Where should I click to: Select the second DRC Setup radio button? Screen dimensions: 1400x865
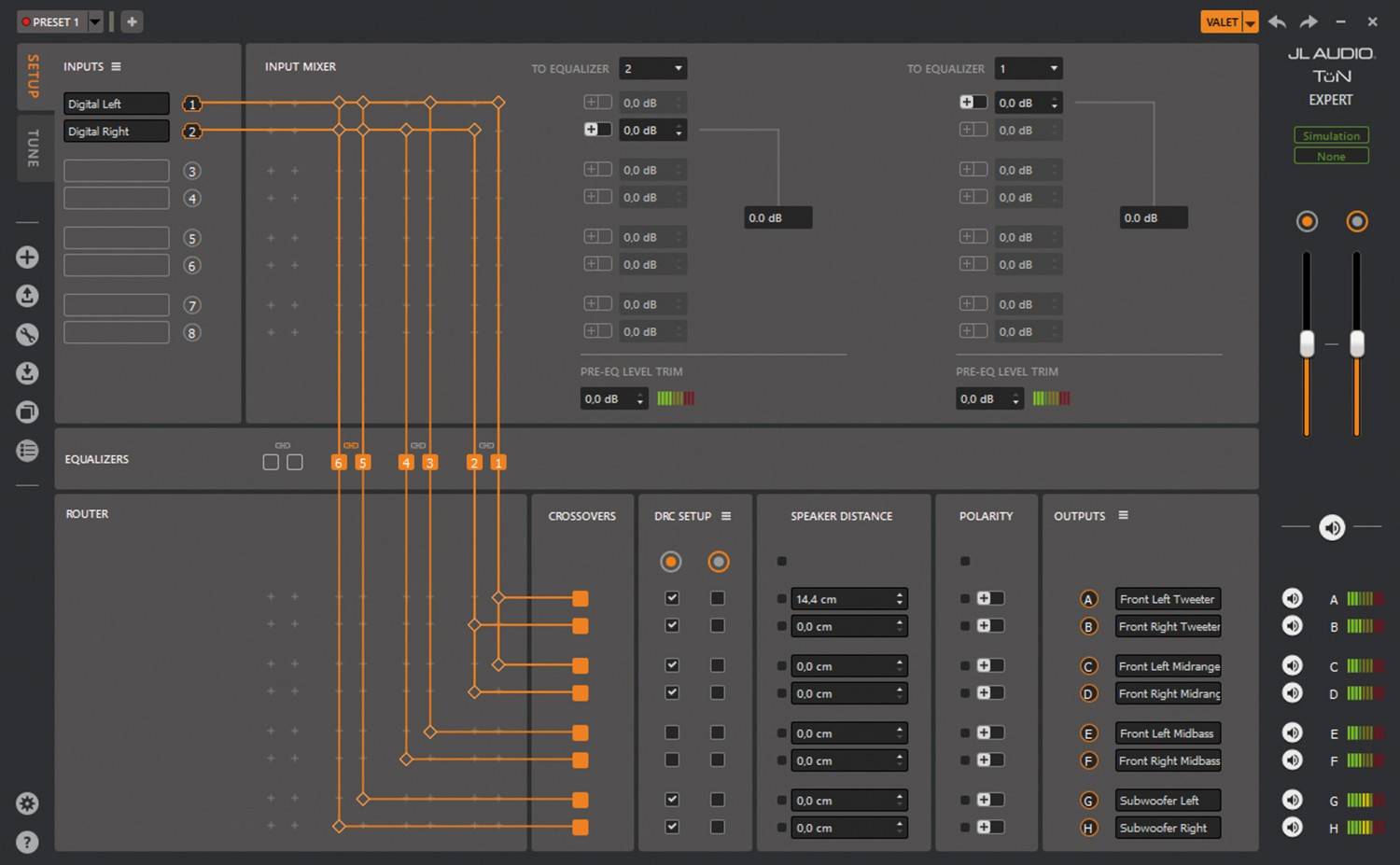(x=719, y=562)
